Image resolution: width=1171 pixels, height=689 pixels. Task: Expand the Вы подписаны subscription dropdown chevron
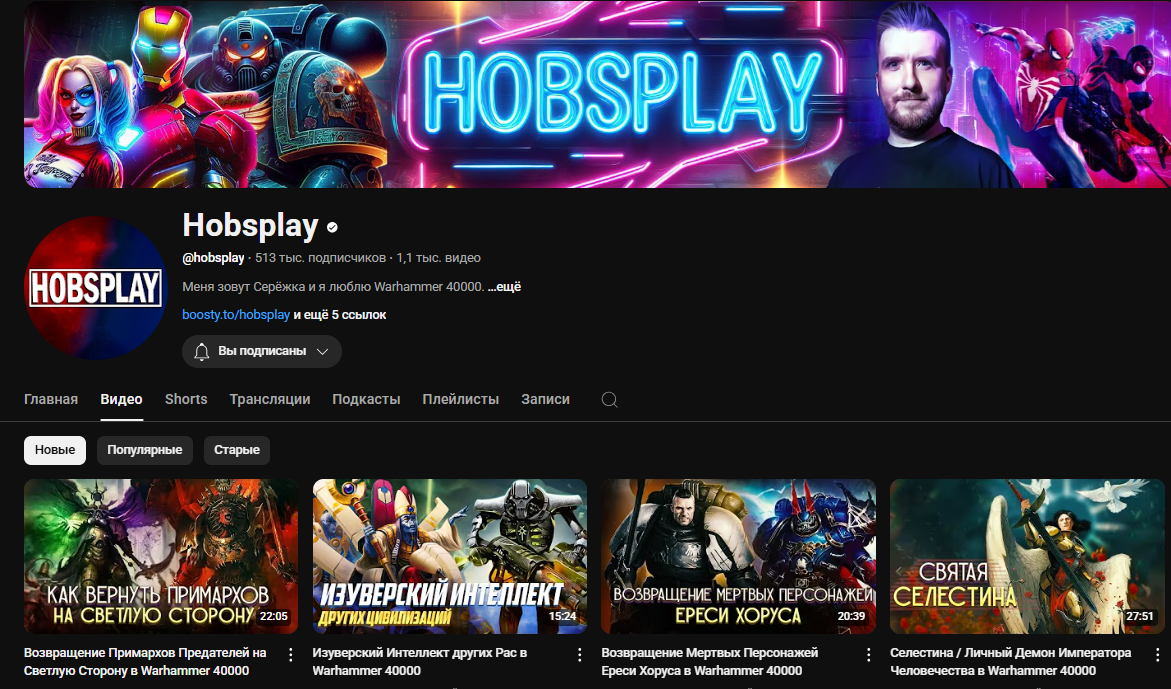323,352
